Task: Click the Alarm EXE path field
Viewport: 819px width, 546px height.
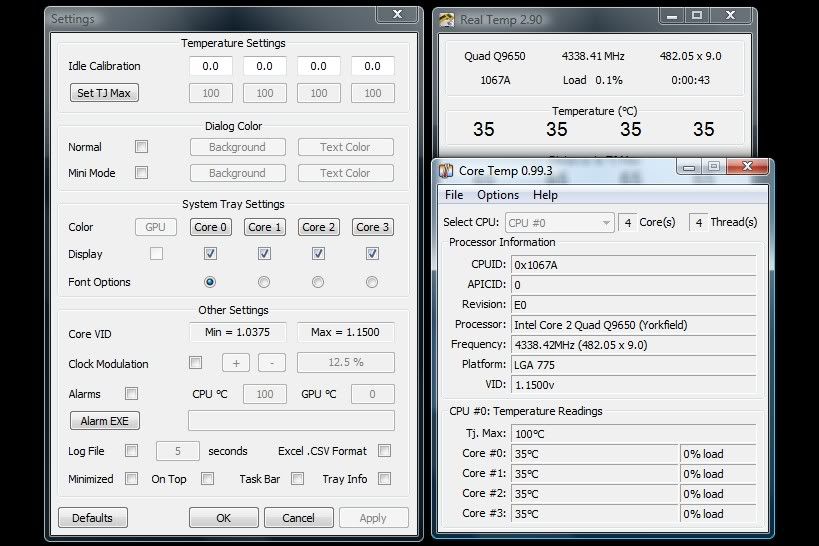Action: tap(291, 421)
